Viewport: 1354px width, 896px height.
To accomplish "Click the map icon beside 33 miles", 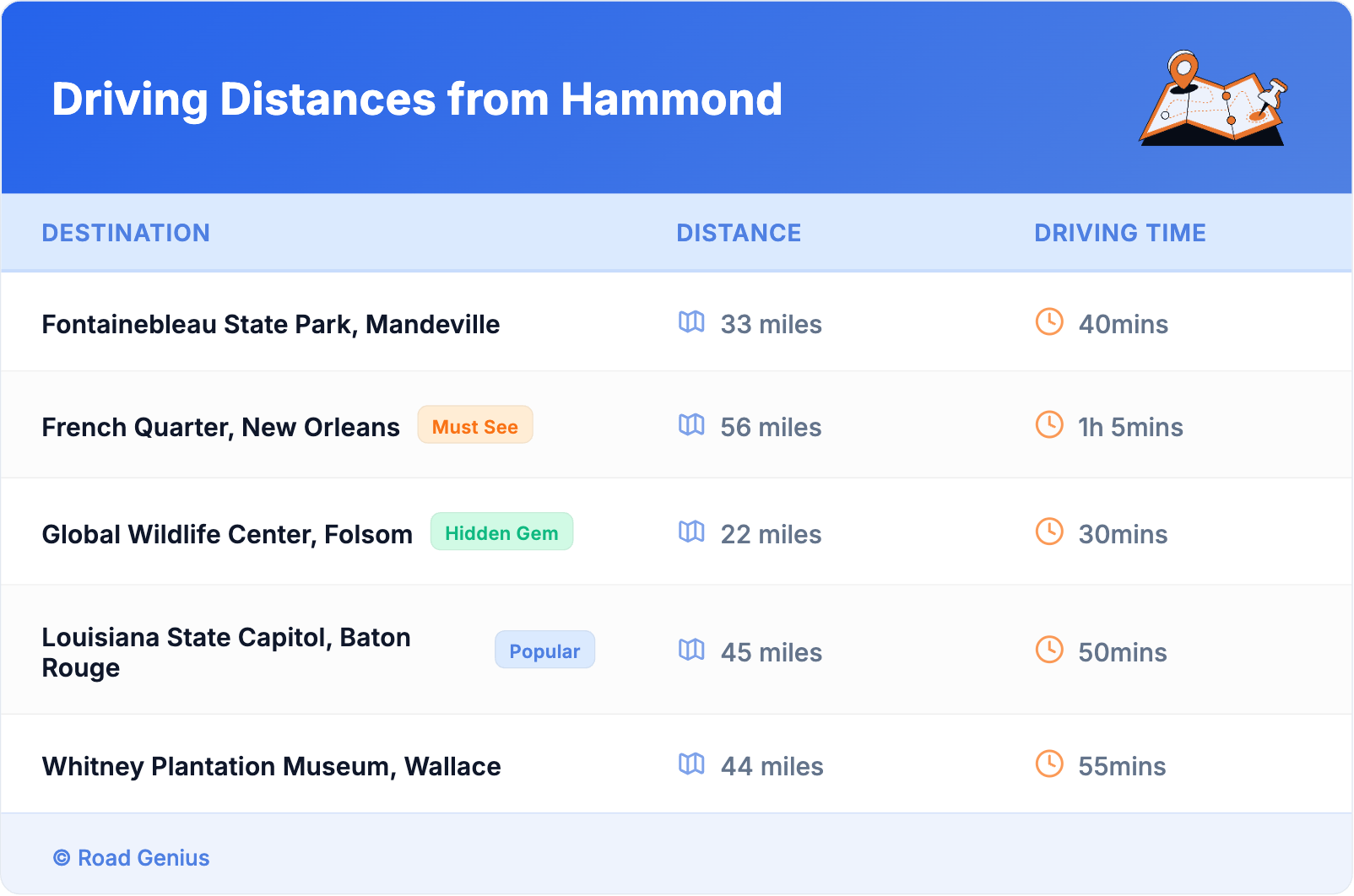I will 691,322.
